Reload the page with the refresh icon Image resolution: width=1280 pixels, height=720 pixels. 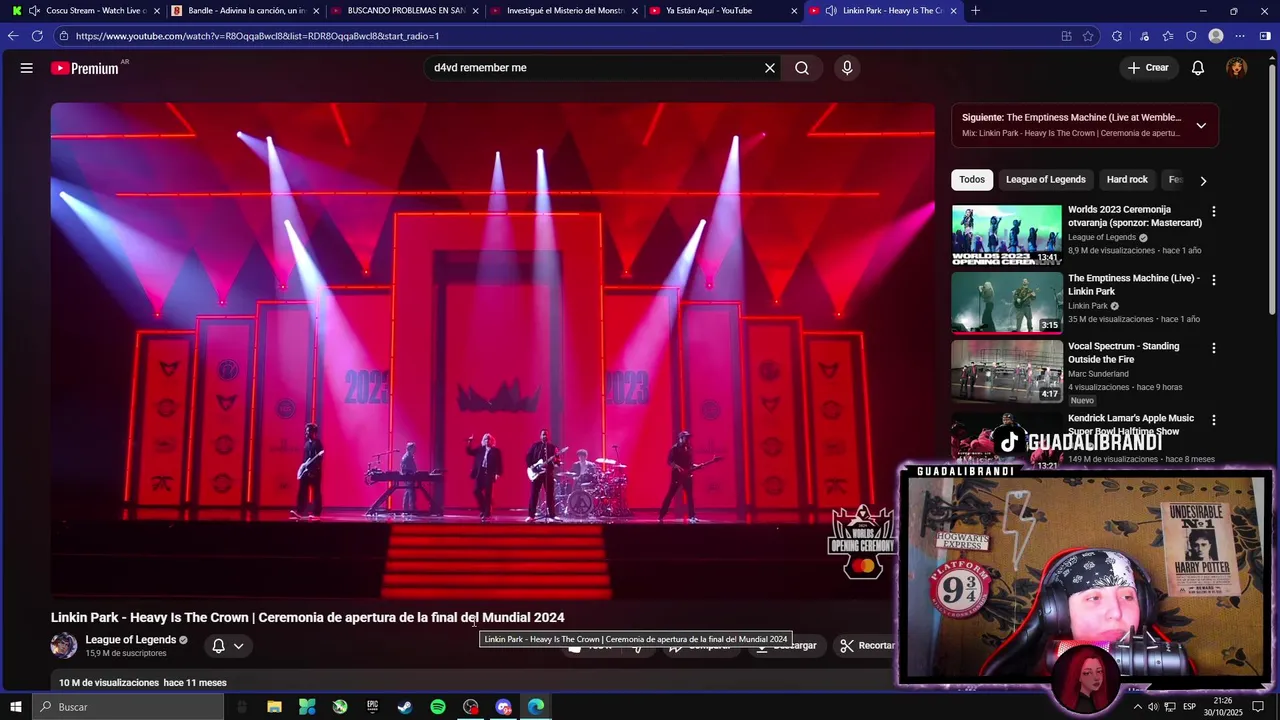click(37, 36)
